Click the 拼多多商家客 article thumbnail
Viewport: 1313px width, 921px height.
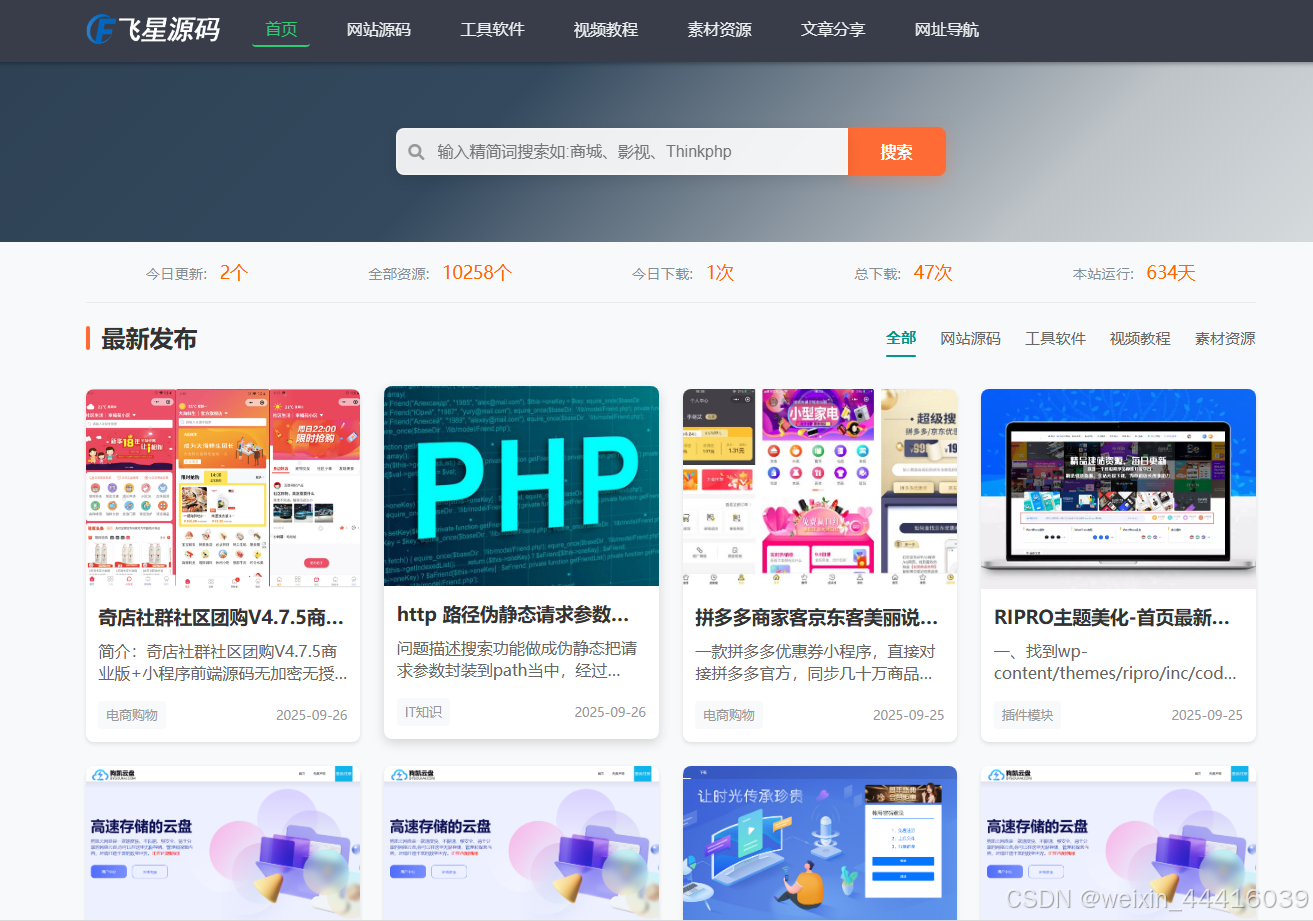point(819,486)
